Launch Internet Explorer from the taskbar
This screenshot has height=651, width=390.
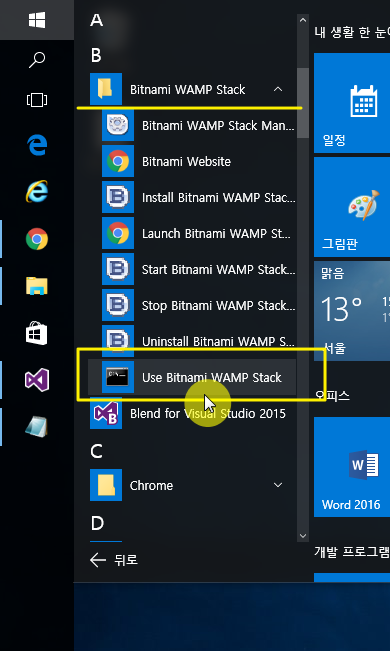pos(37,191)
